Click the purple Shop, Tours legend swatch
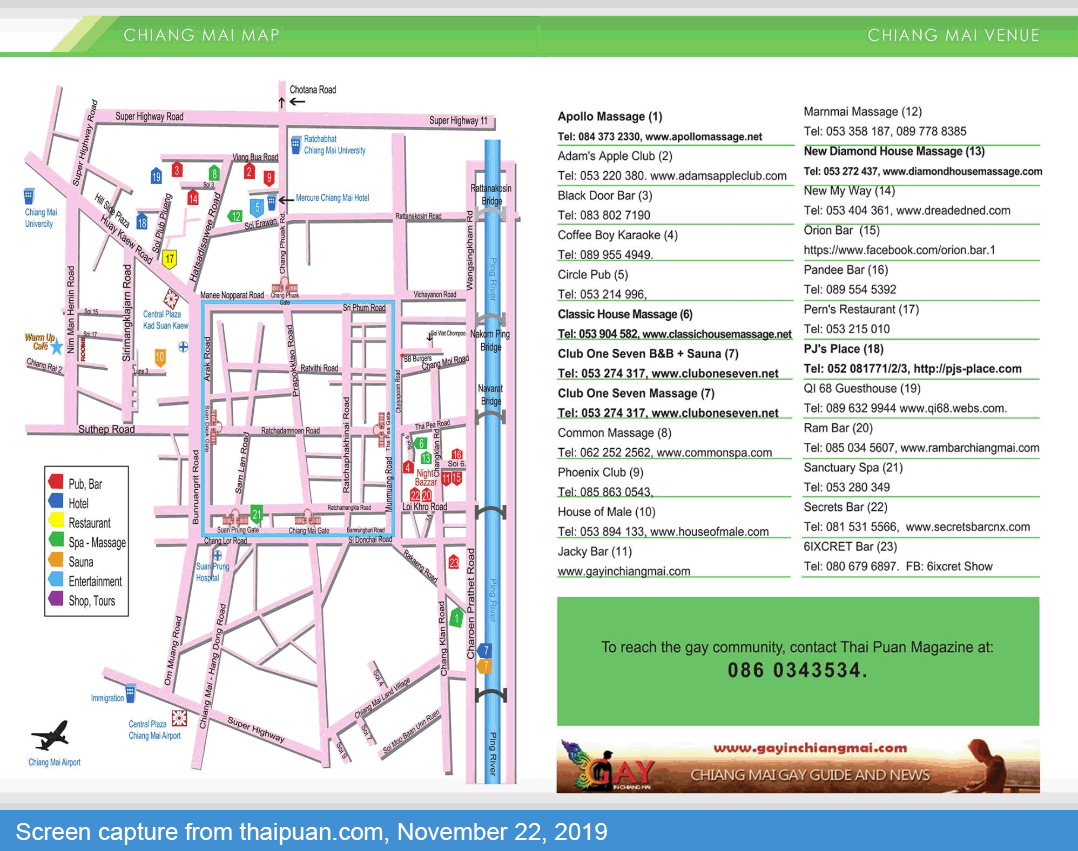 56,600
